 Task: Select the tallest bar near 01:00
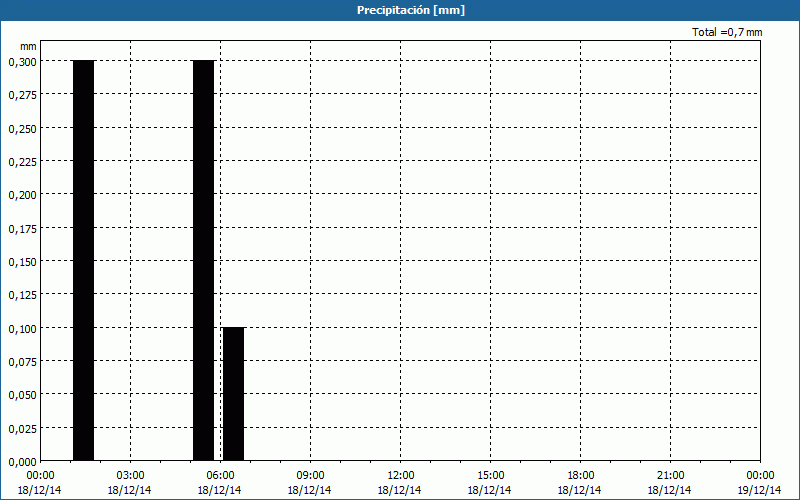click(84, 260)
